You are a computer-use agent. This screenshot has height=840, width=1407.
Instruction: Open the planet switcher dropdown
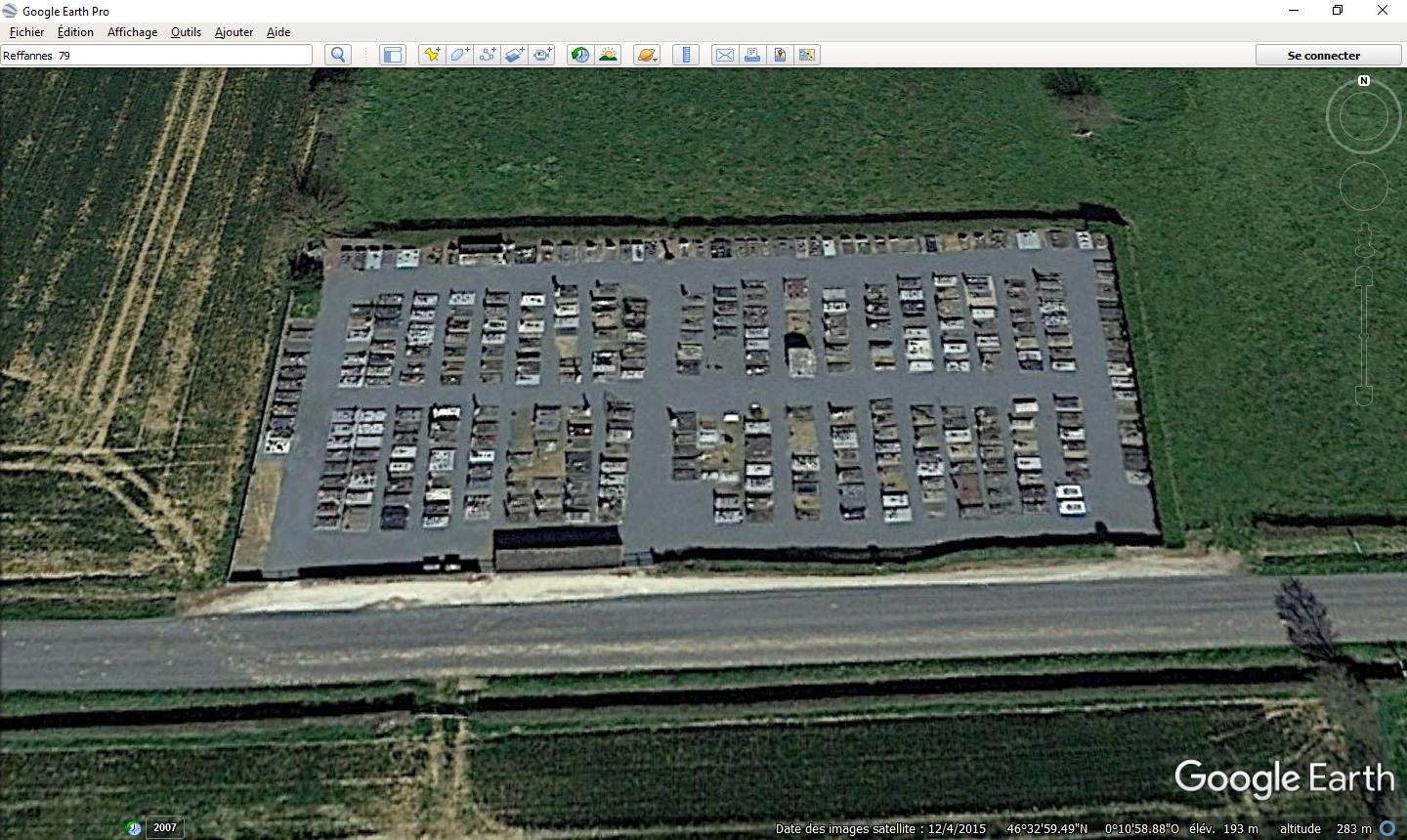click(x=647, y=55)
